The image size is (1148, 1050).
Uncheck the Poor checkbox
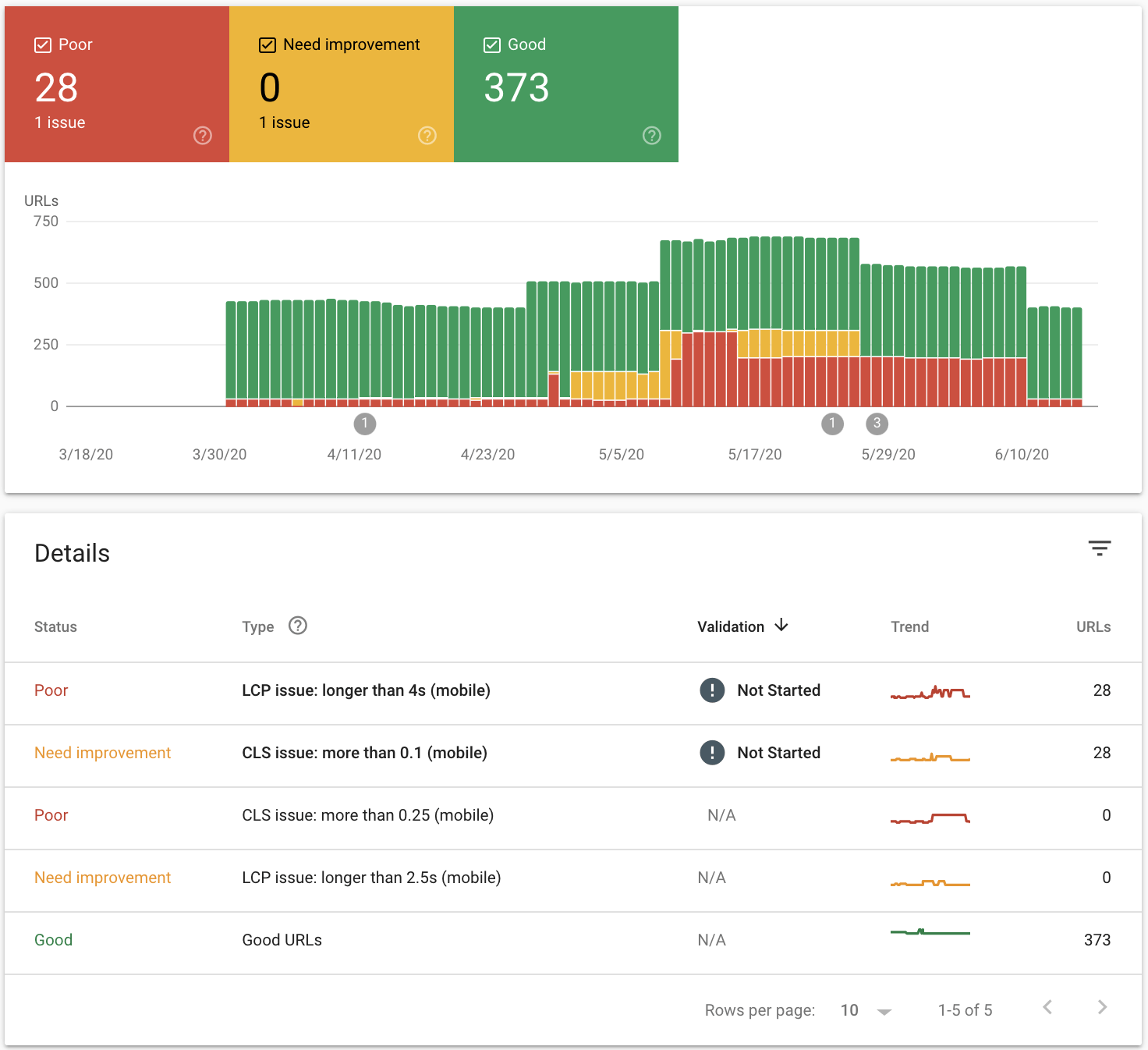pos(43,45)
